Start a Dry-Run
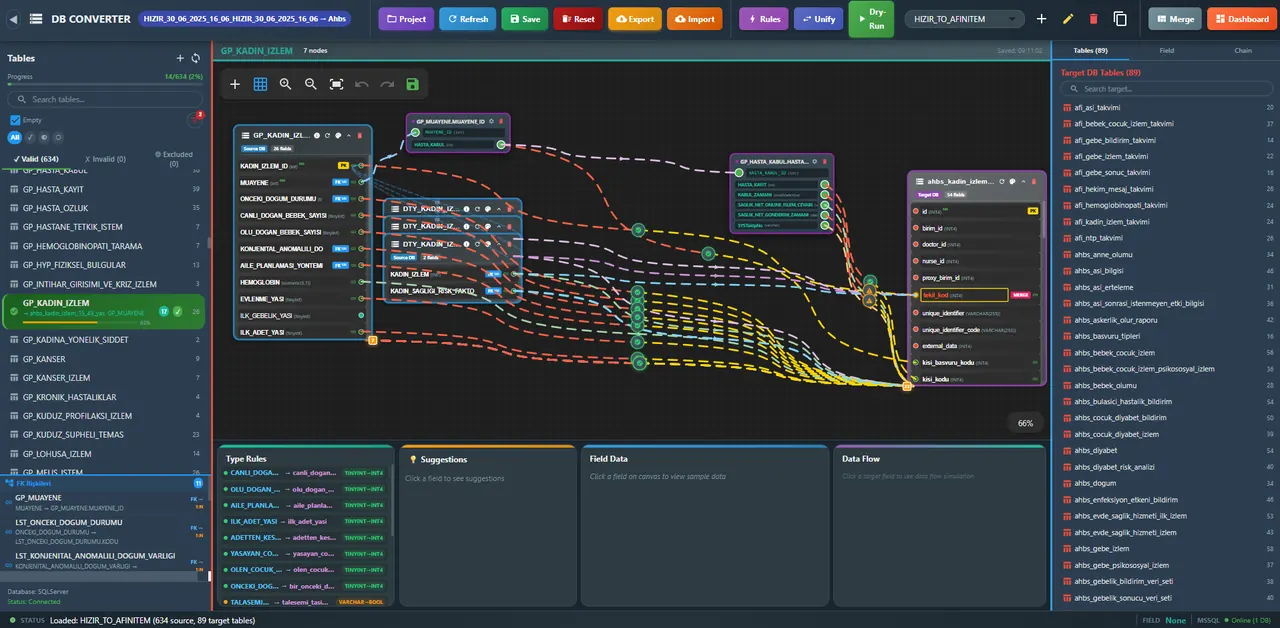The height and width of the screenshot is (628, 1280). (x=871, y=19)
